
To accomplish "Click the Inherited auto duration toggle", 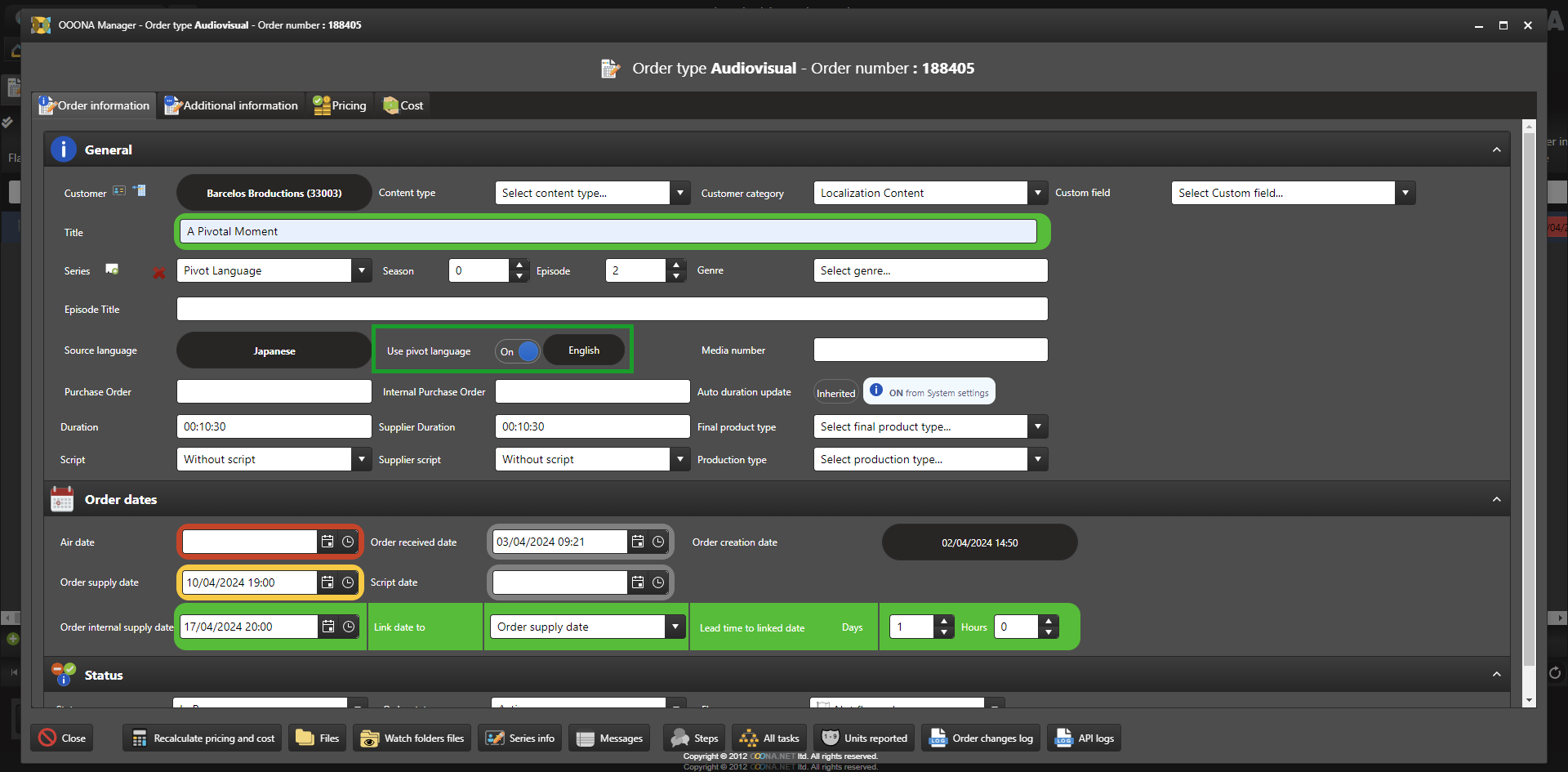I will (x=835, y=393).
